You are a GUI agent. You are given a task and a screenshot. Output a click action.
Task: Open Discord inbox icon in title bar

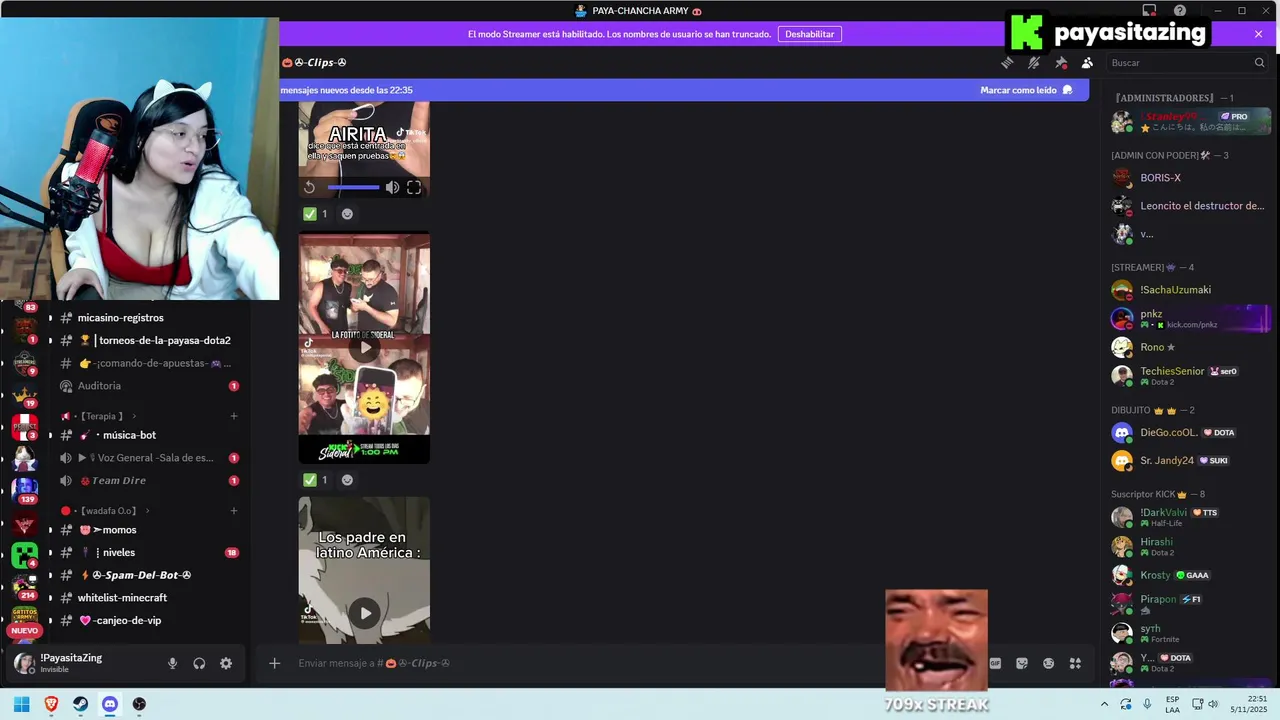[1149, 11]
